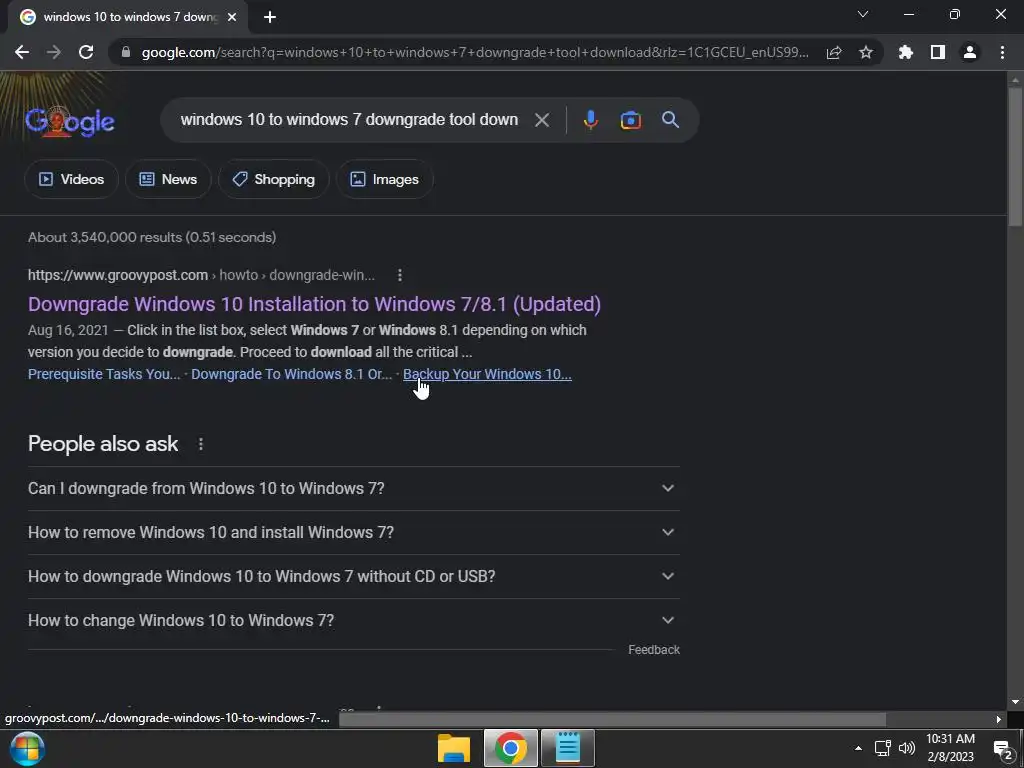Open volume control tray icon
1024x768 pixels.
point(906,748)
